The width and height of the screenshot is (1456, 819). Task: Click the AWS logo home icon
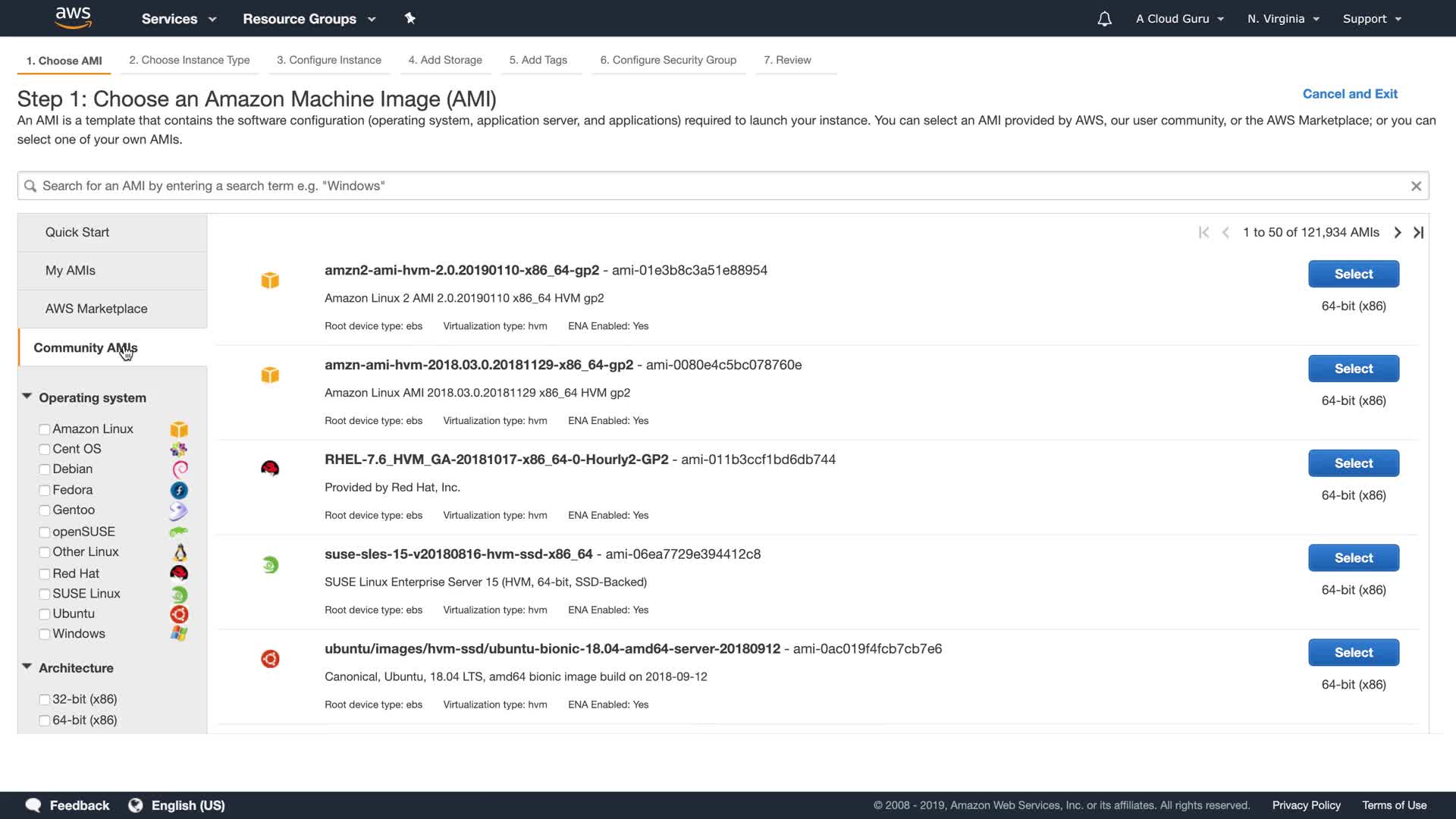pyautogui.click(x=73, y=17)
